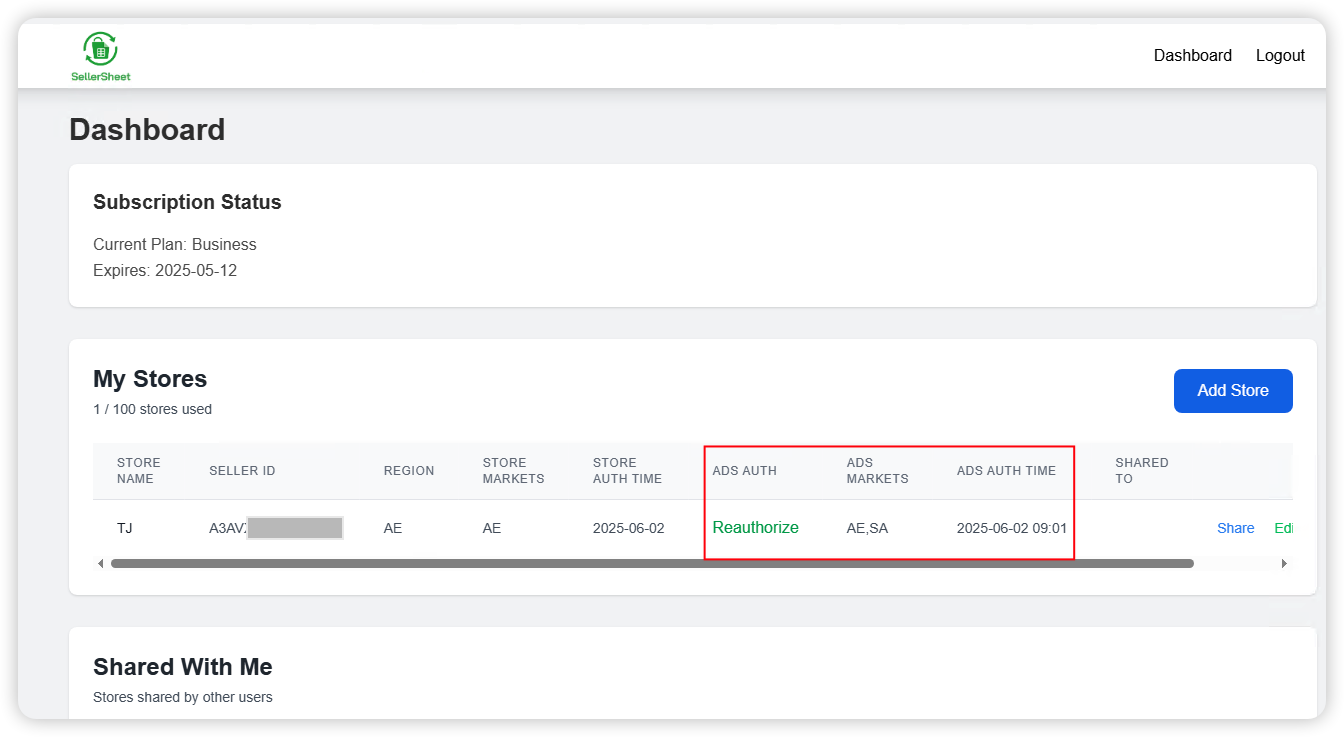Click the horizontal scrollbar thumb under the table
Screen dimensions: 1344x737
(x=652, y=564)
